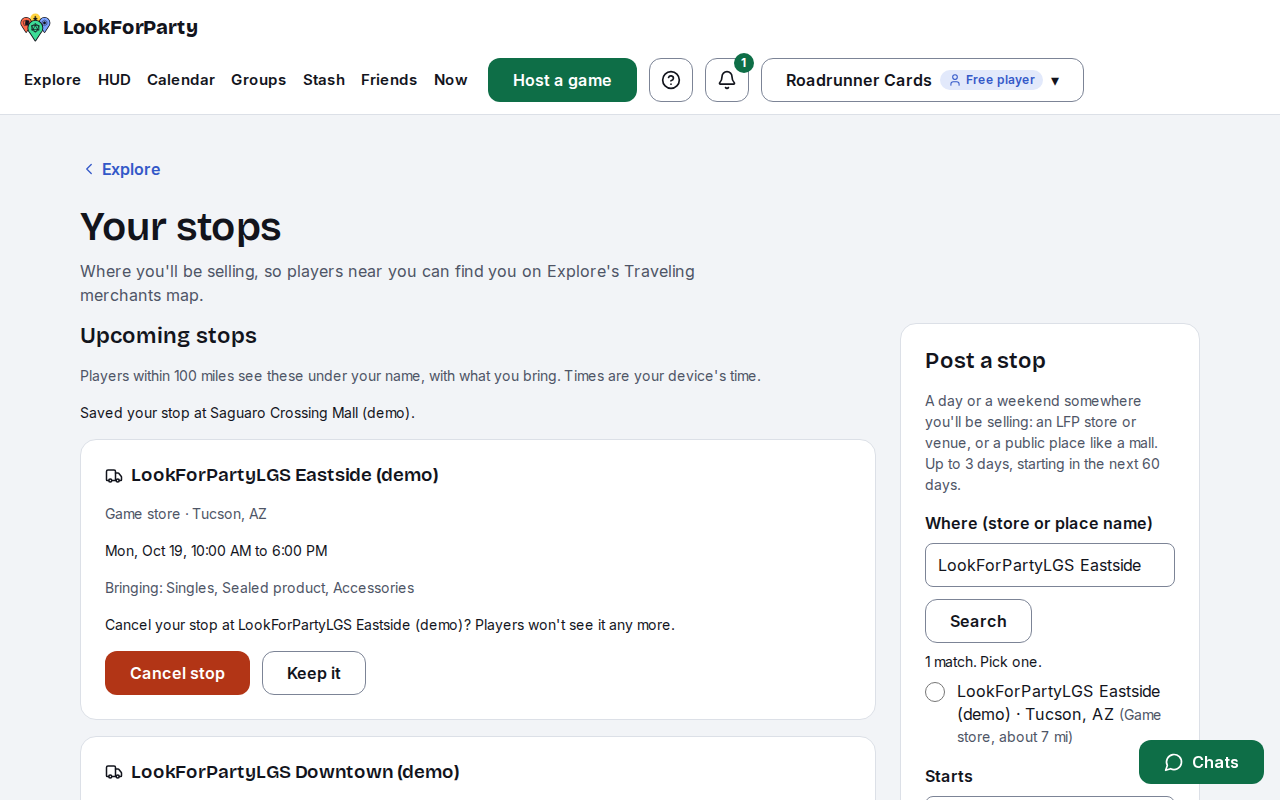Click the Bringing: Singles, Sealed product line
This screenshot has width=1280, height=800.
259,588
